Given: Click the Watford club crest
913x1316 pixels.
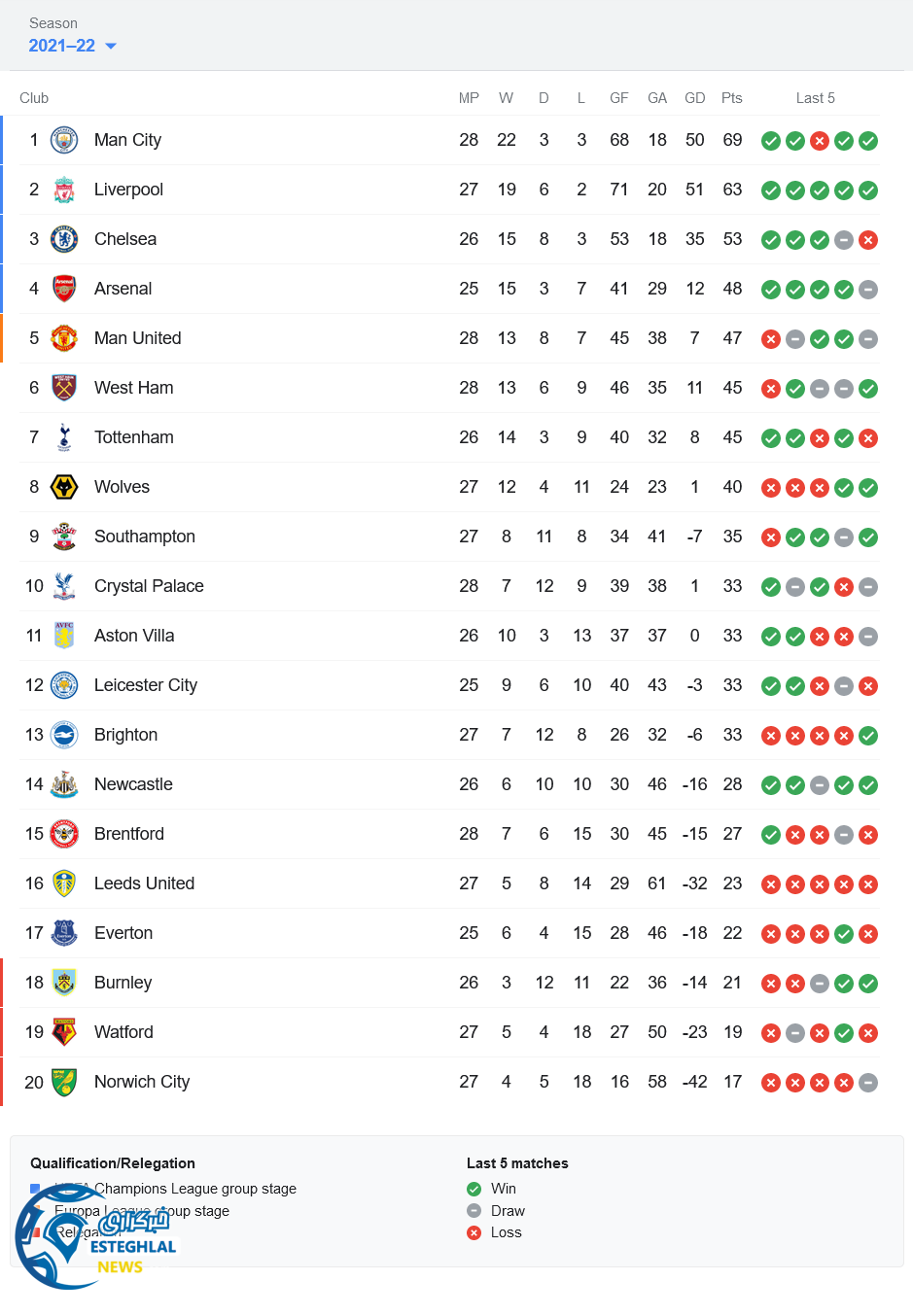Looking at the screenshot, I should 64,1032.
